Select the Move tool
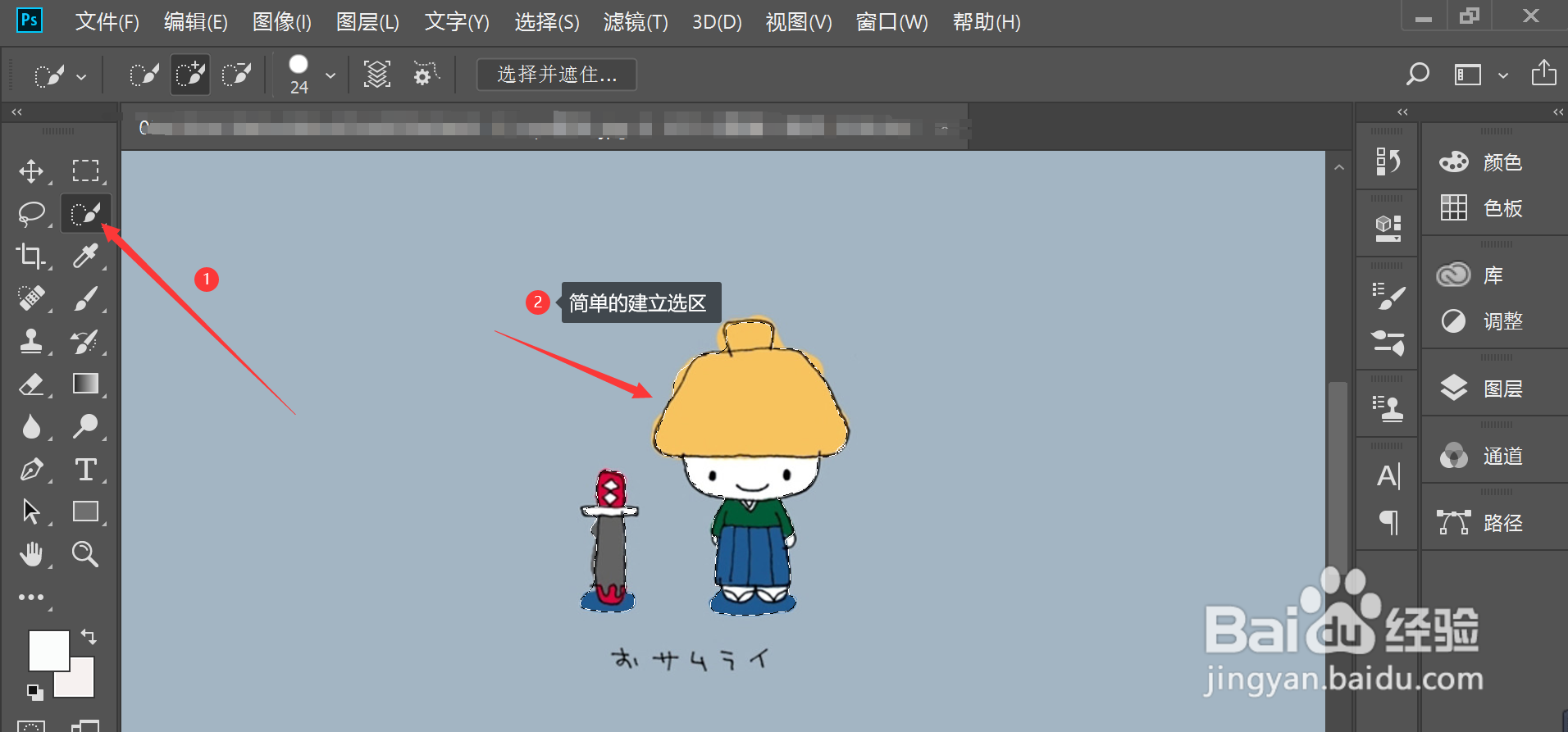 point(31,171)
